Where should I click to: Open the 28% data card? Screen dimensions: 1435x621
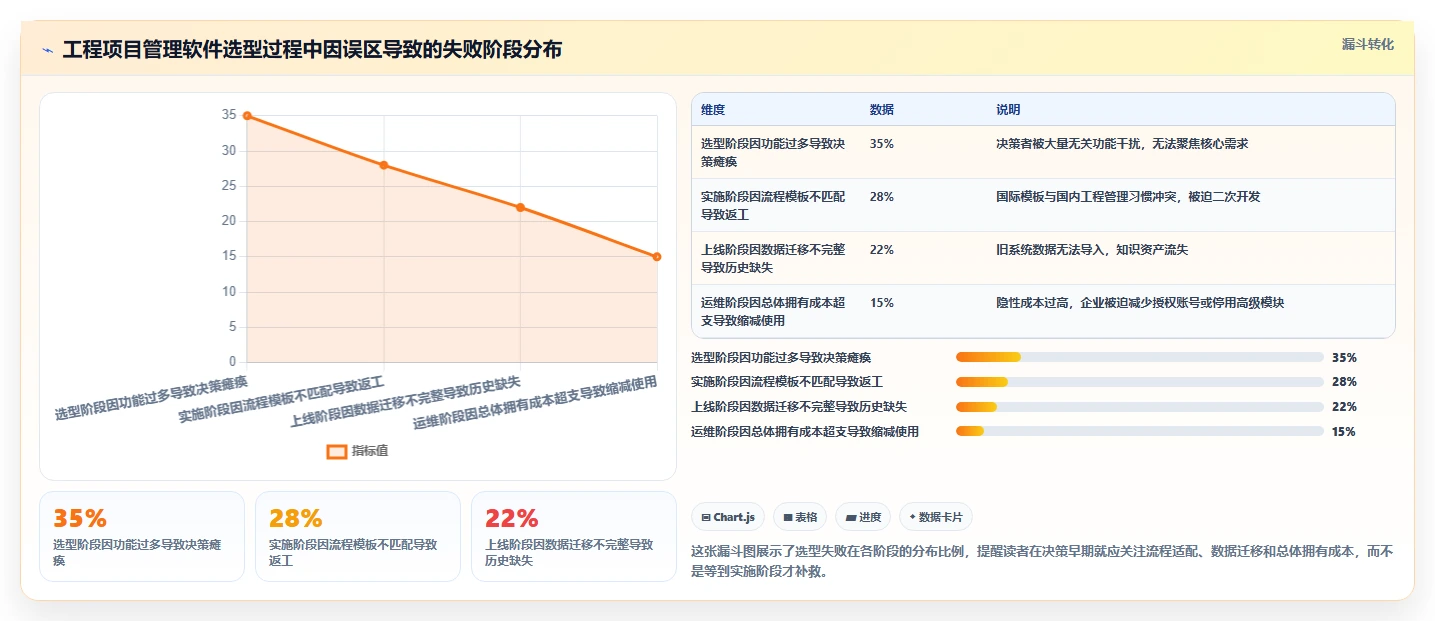click(x=358, y=536)
